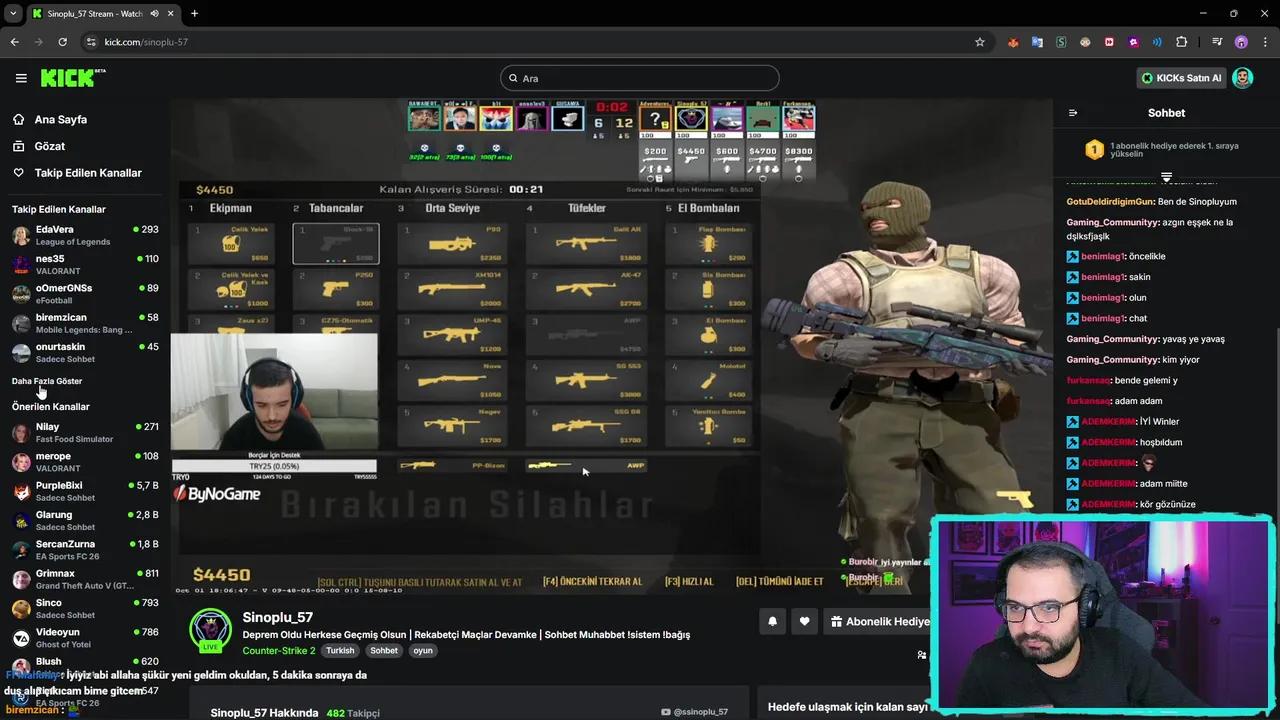Open Glarung recommended channel
Viewport: 1280px width, 720px height.
(85, 521)
